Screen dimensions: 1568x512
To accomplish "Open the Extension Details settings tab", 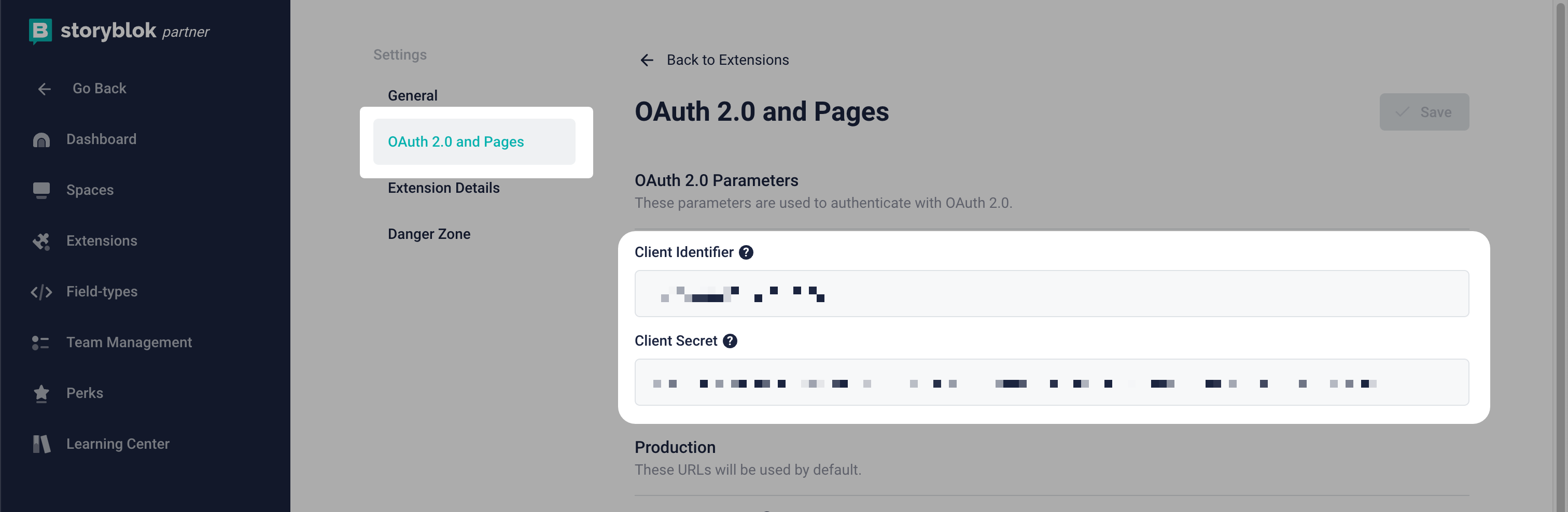I will coord(443,188).
